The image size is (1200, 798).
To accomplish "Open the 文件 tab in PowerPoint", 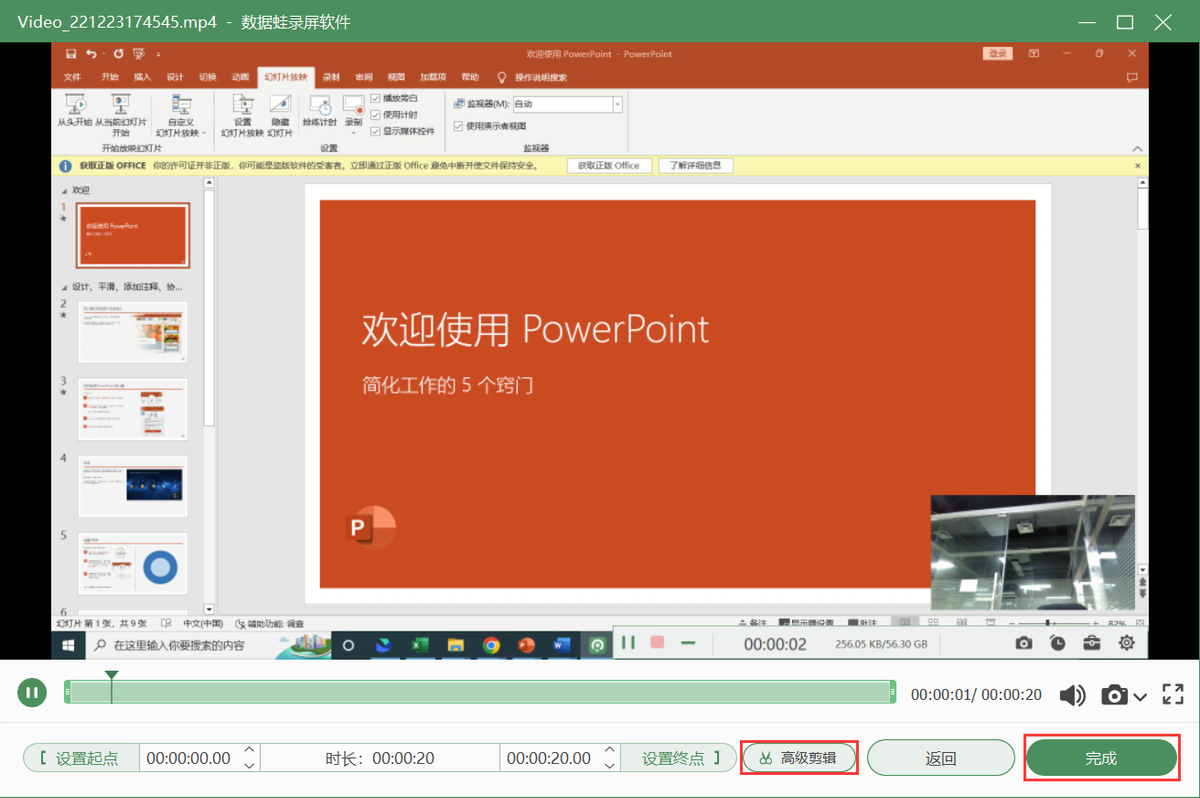I will tap(72, 77).
